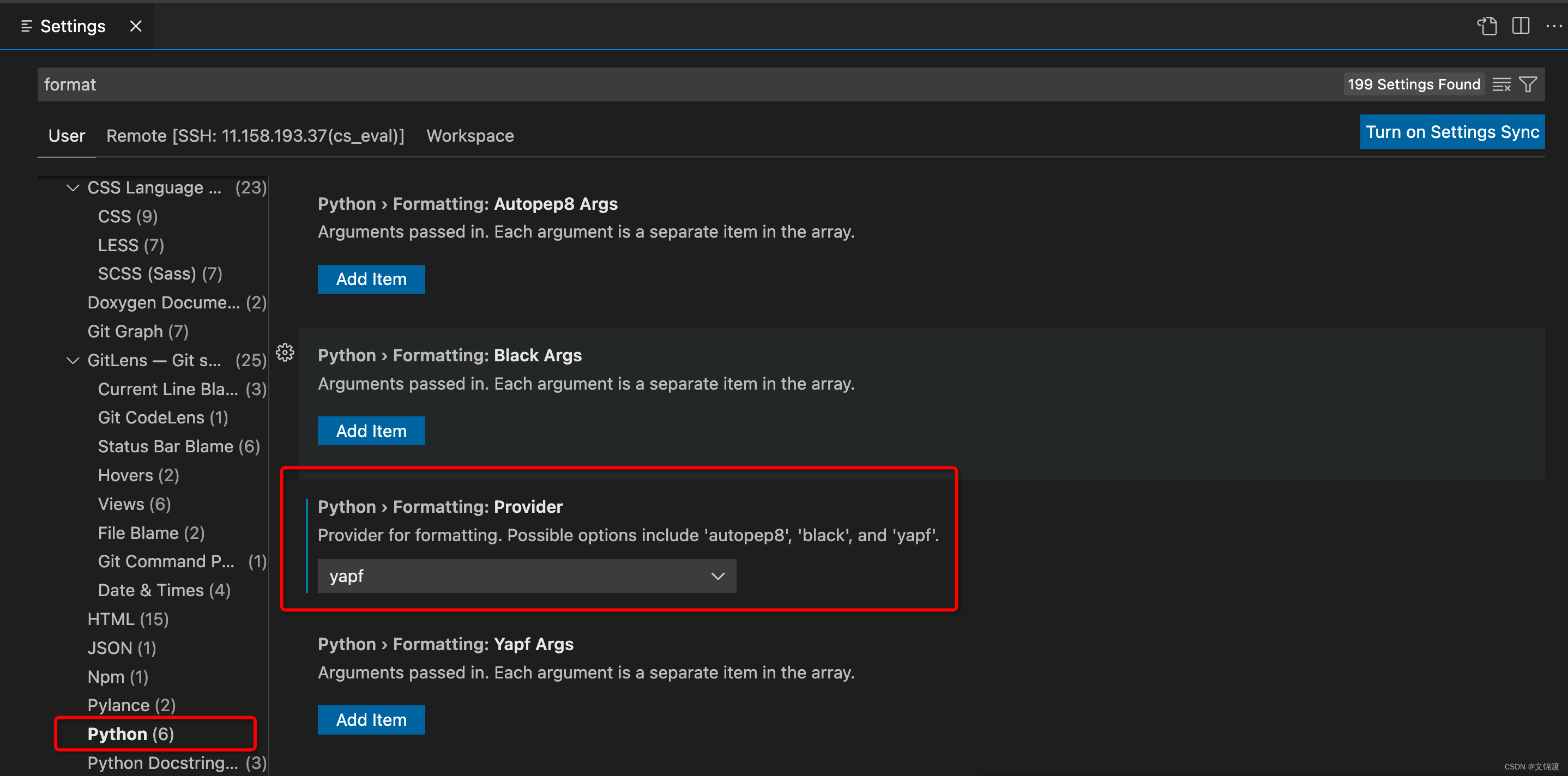Open the Formatting Provider yapf dropdown
1568x776 pixels.
tap(527, 576)
